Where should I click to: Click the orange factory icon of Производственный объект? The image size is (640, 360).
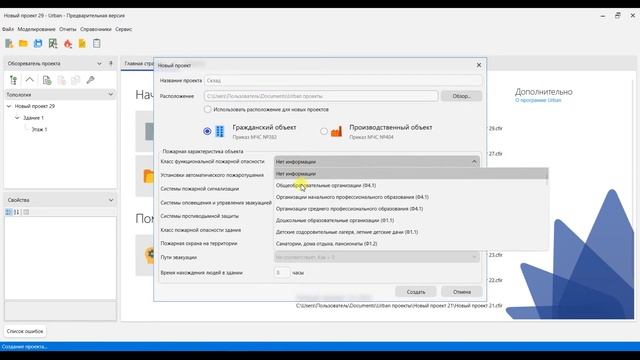pos(336,131)
